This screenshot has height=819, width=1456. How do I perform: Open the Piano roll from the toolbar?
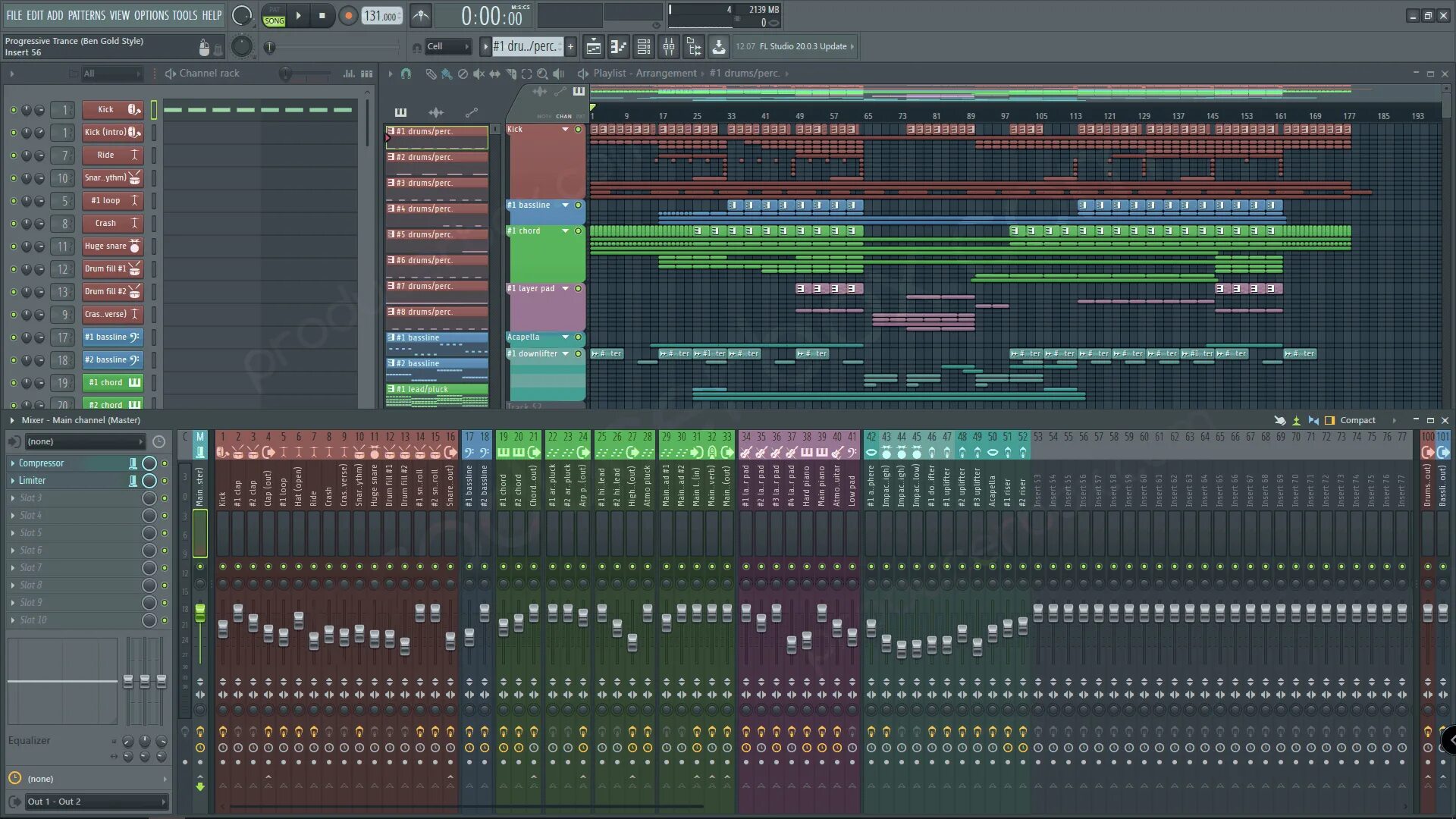[x=618, y=46]
